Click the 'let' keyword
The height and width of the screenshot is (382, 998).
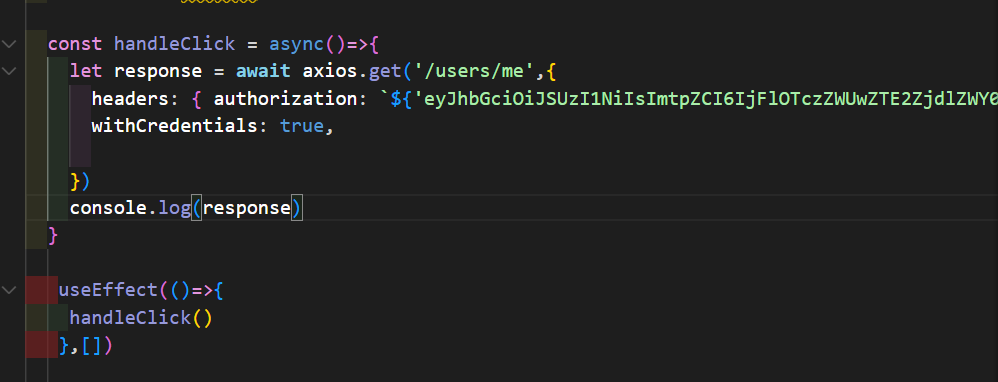coord(86,71)
